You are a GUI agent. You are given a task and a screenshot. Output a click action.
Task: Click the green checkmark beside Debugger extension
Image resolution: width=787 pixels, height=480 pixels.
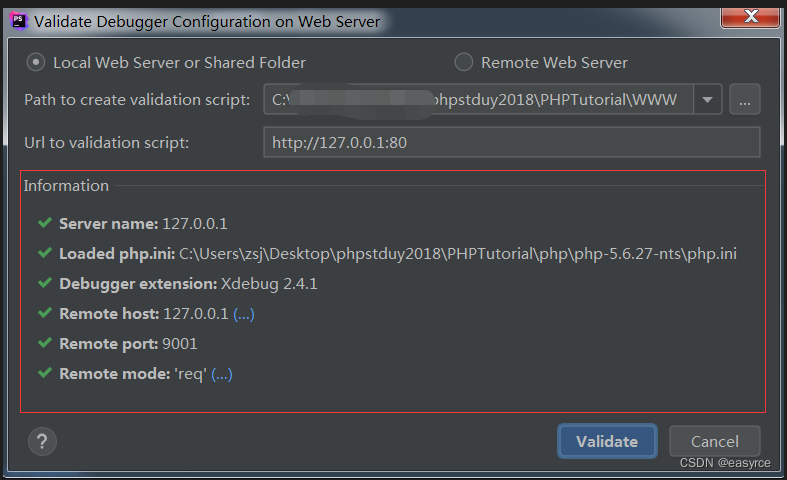(x=44, y=283)
